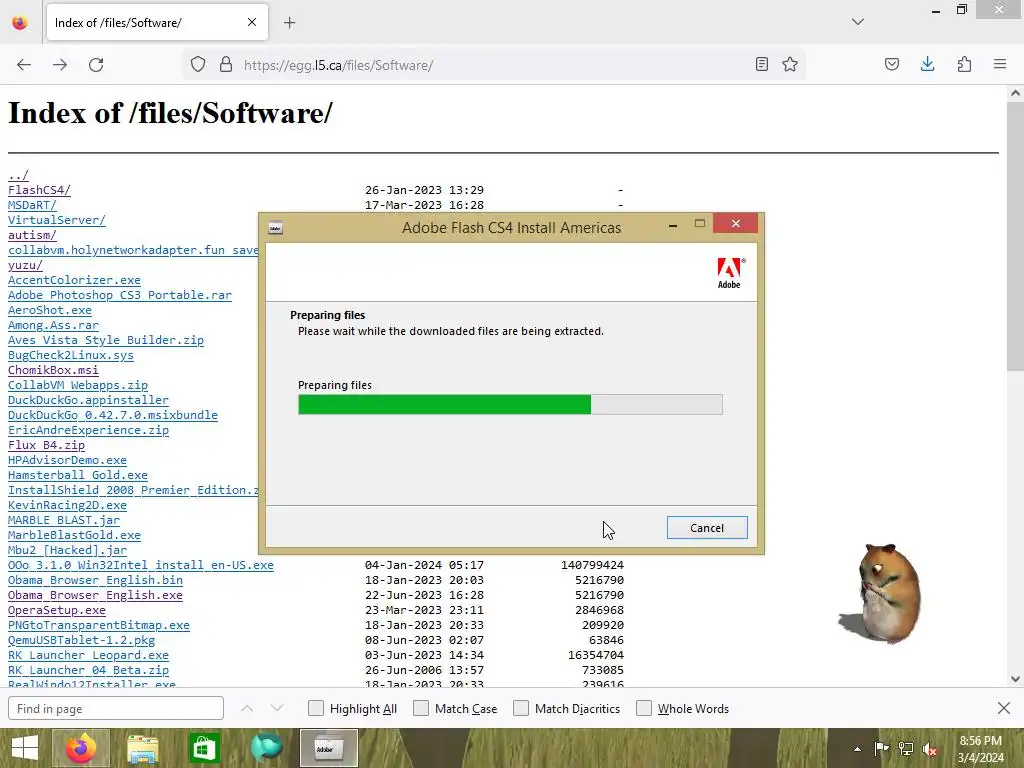Open File Explorer from the taskbar
Image resolution: width=1024 pixels, height=768 pixels.
point(142,748)
